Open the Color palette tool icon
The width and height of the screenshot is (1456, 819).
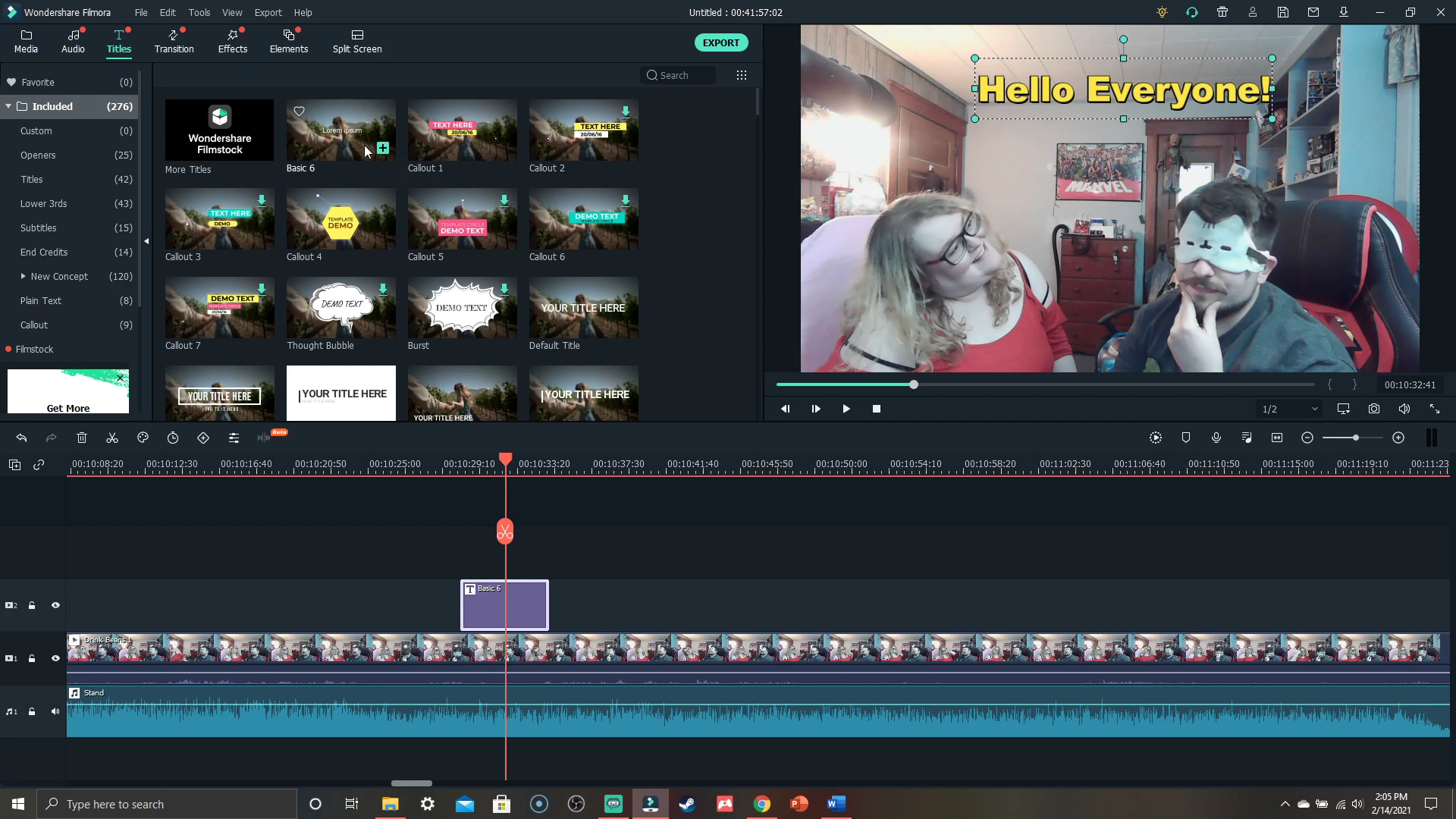(x=143, y=438)
